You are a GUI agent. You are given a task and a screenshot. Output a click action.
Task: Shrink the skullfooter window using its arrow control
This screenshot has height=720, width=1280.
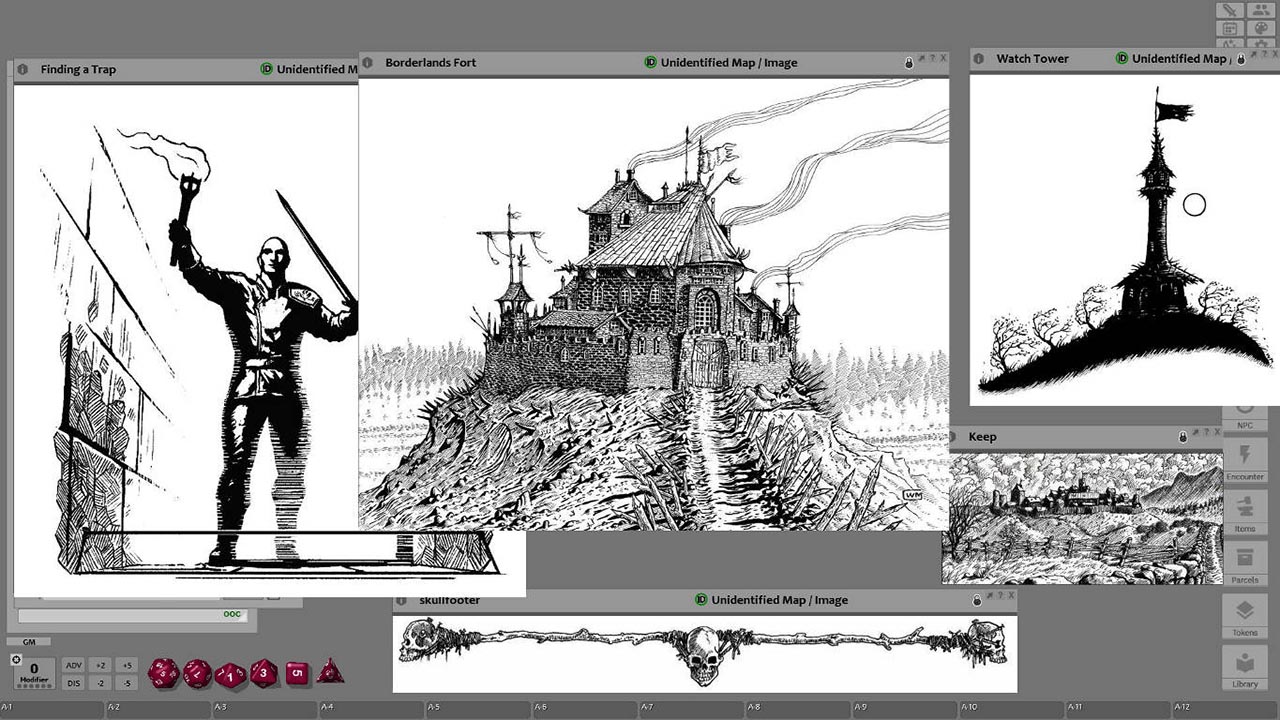pyautogui.click(x=989, y=597)
